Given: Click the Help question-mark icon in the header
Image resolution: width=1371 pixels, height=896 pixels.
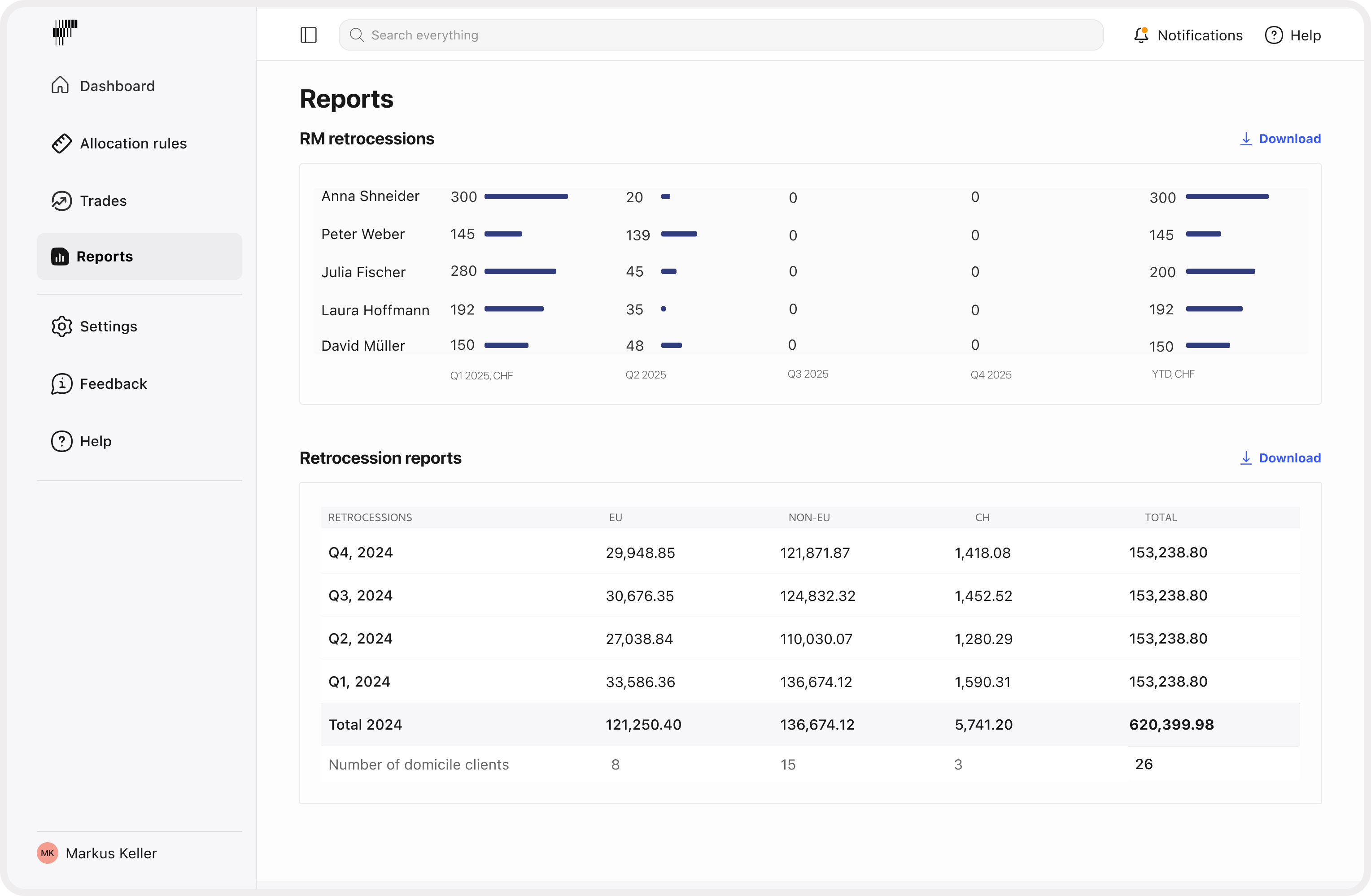Looking at the screenshot, I should 1273,35.
